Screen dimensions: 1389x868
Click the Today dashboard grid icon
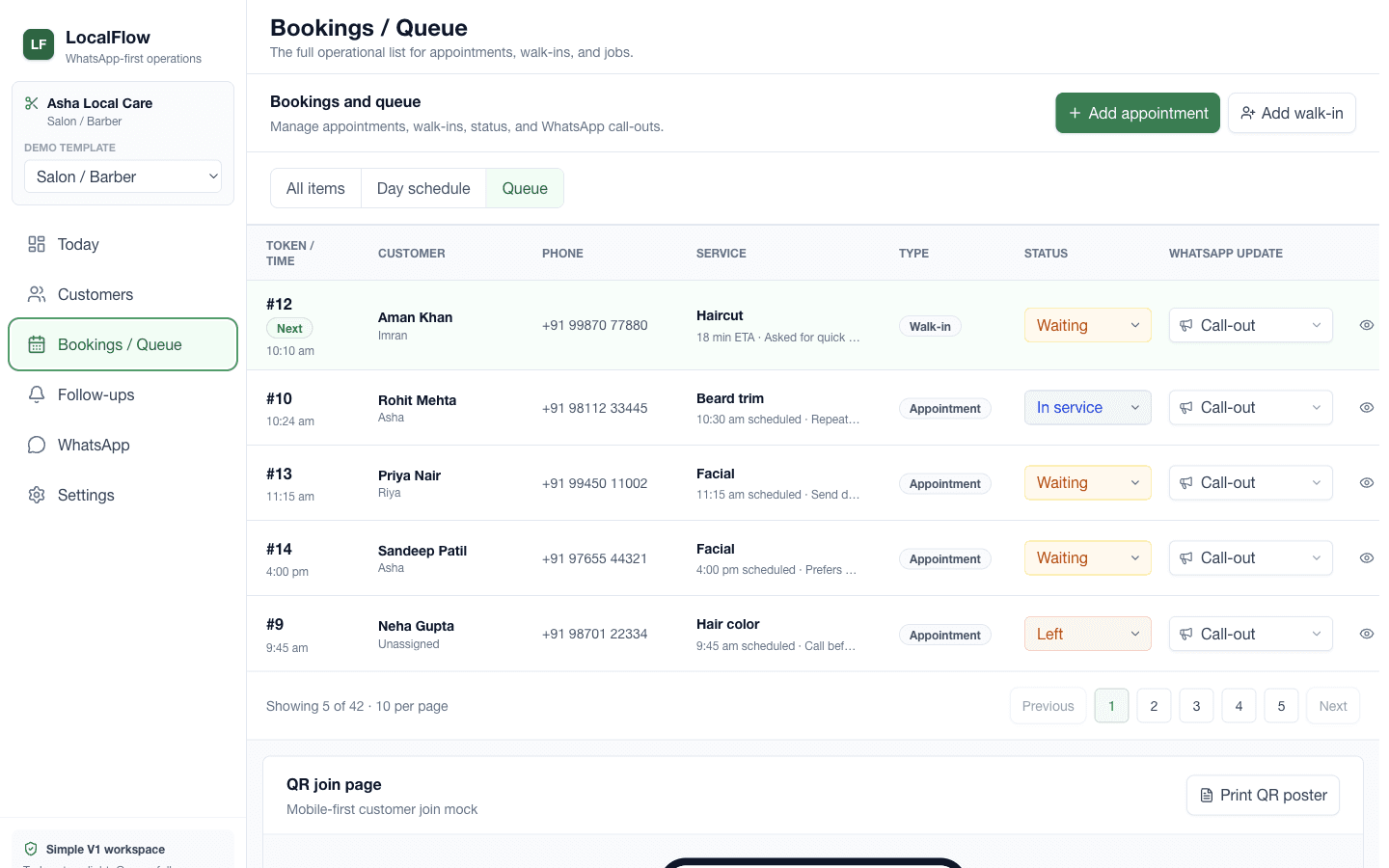point(37,244)
